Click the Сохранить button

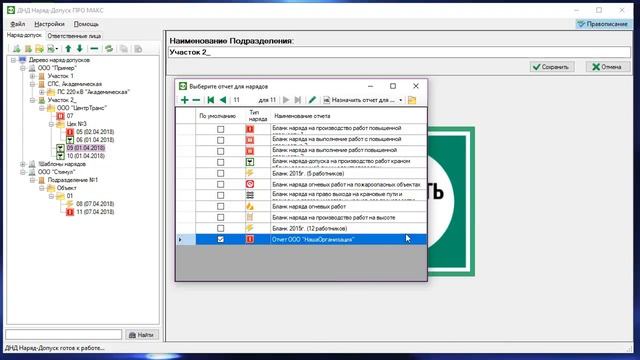tap(552, 67)
